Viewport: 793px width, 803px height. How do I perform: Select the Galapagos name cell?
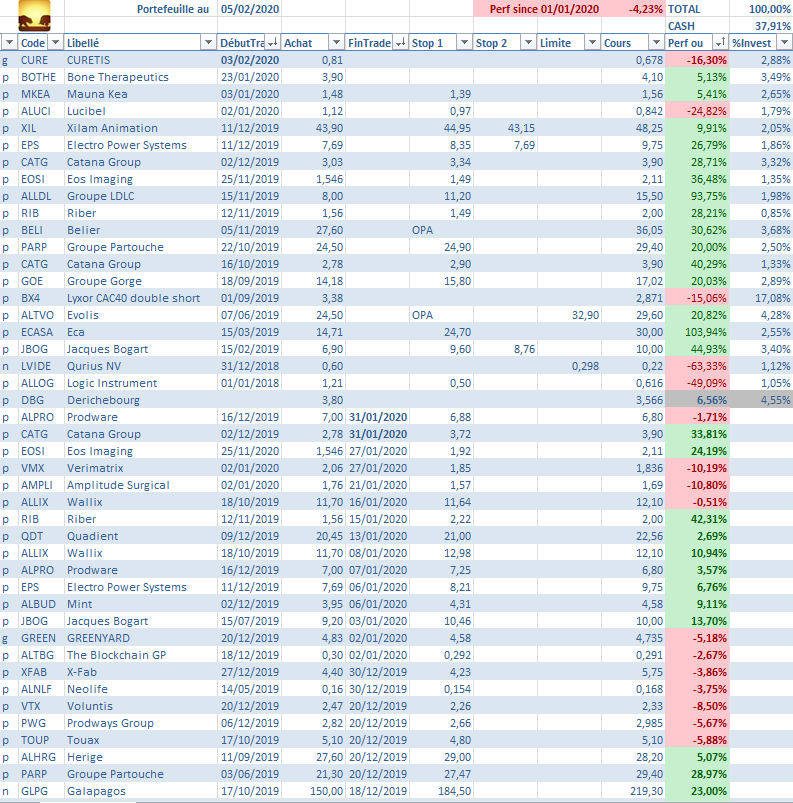pos(141,791)
